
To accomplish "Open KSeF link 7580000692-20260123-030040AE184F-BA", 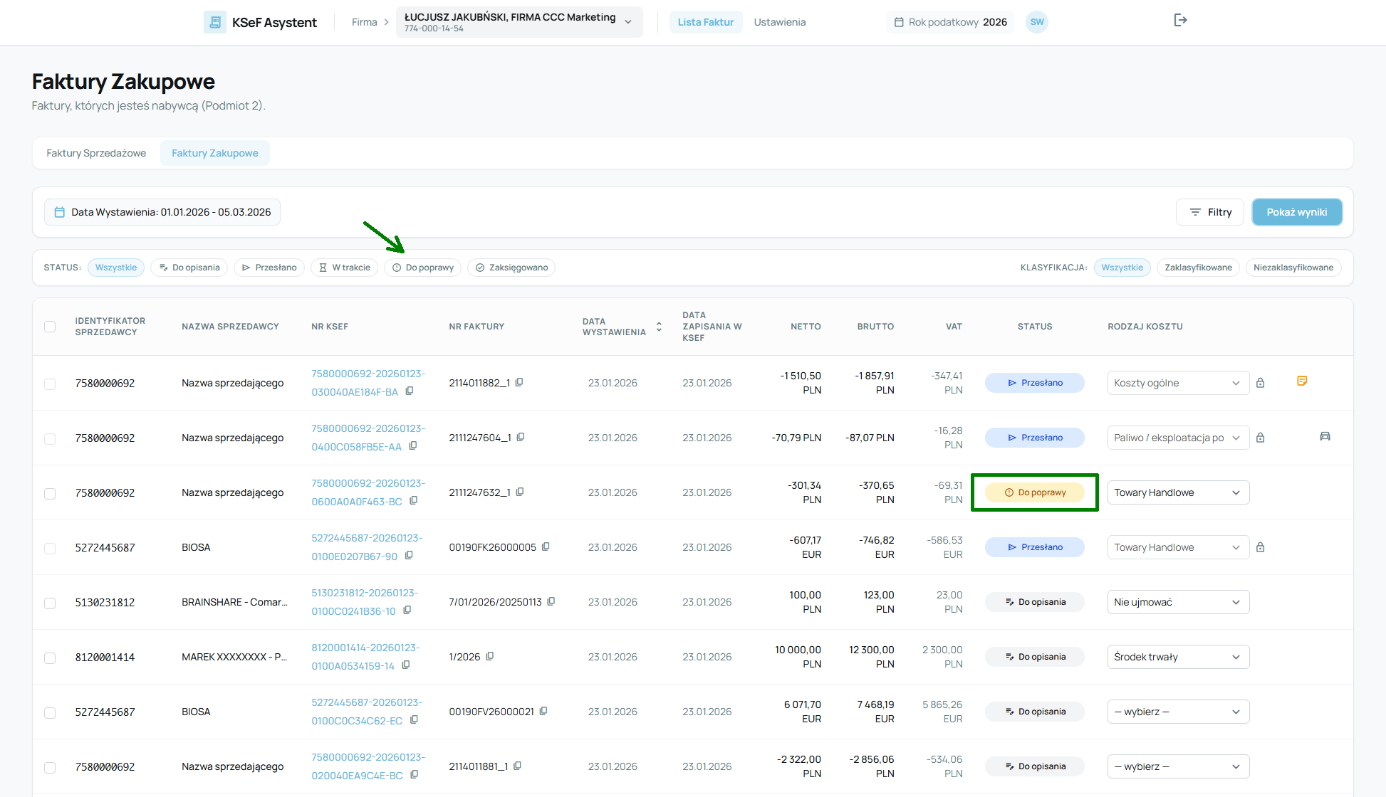I will (x=367, y=383).
